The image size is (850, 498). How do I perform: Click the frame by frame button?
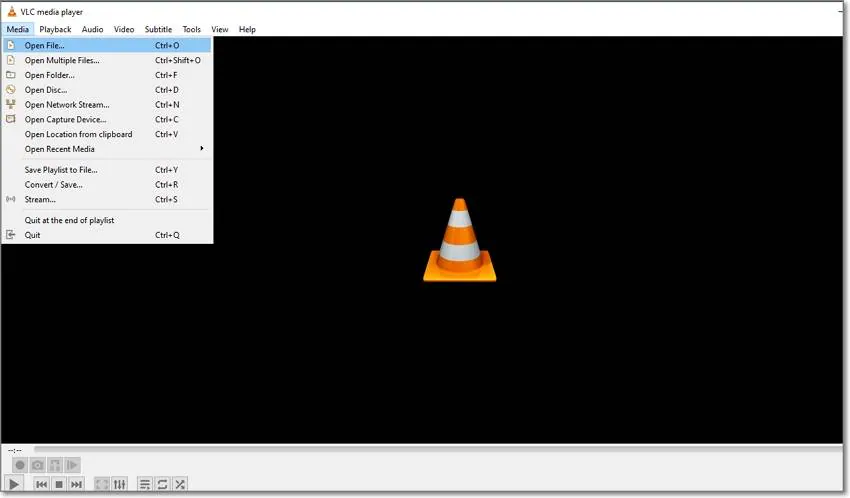coord(72,465)
